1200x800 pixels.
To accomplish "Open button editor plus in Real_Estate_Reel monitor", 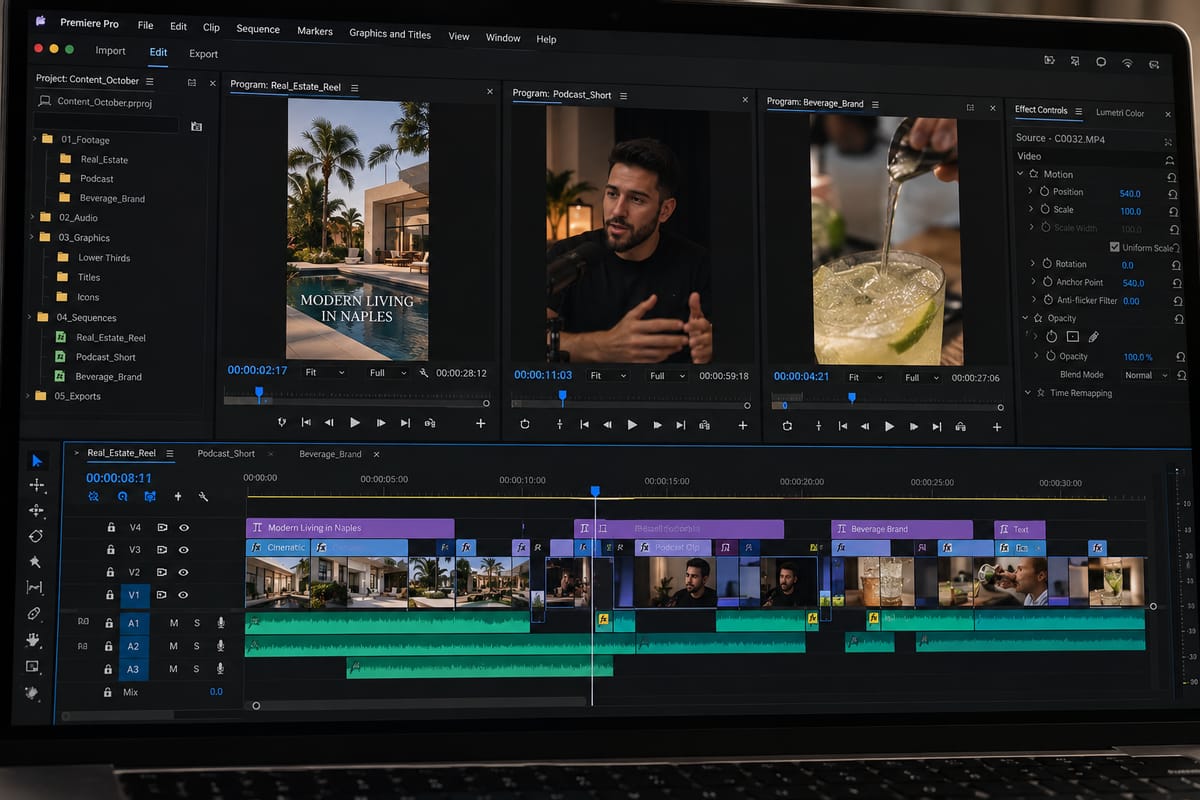I will [x=480, y=424].
